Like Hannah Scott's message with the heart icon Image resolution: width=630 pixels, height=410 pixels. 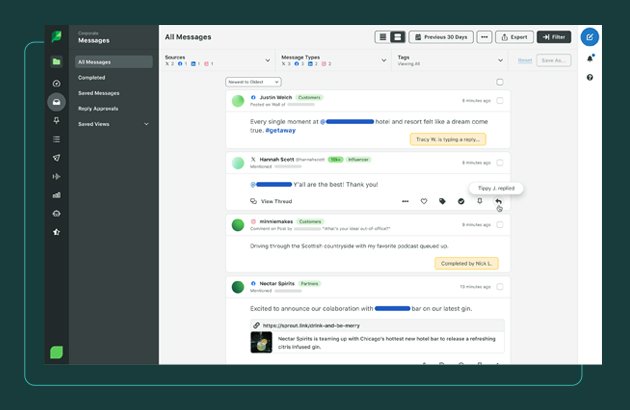click(x=424, y=201)
